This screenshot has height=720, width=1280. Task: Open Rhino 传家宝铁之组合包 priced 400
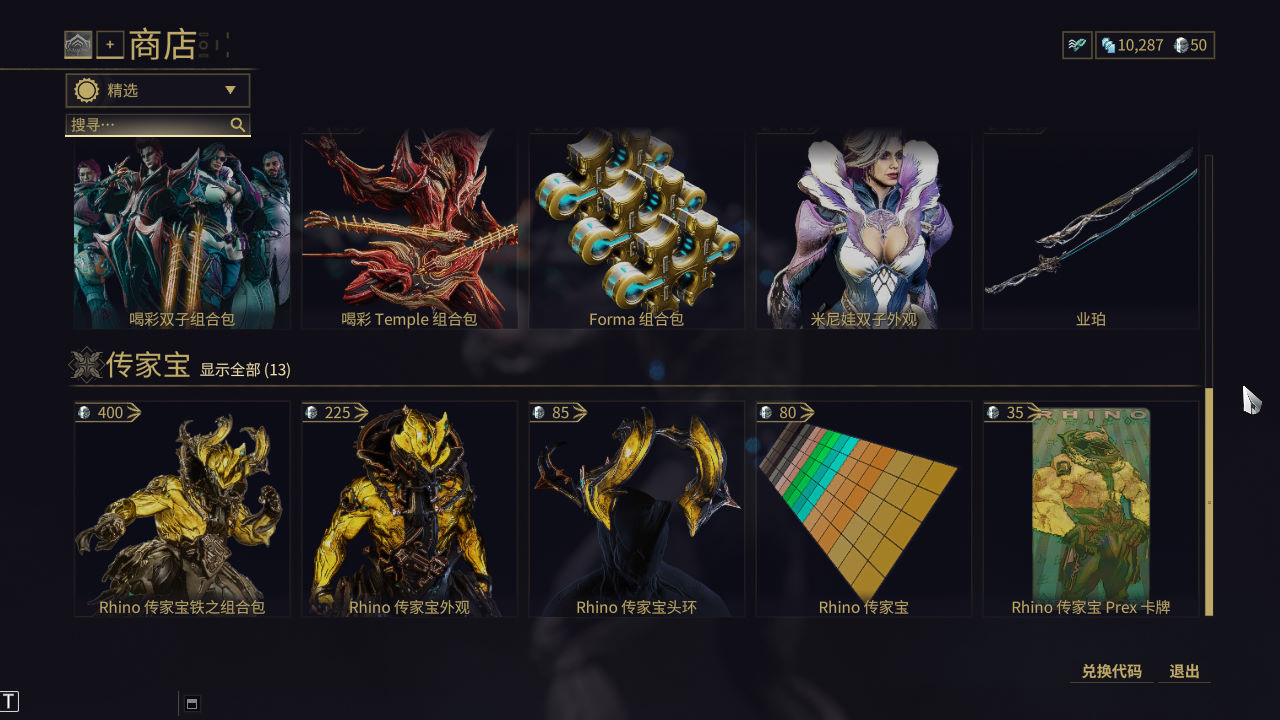pyautogui.click(x=182, y=509)
